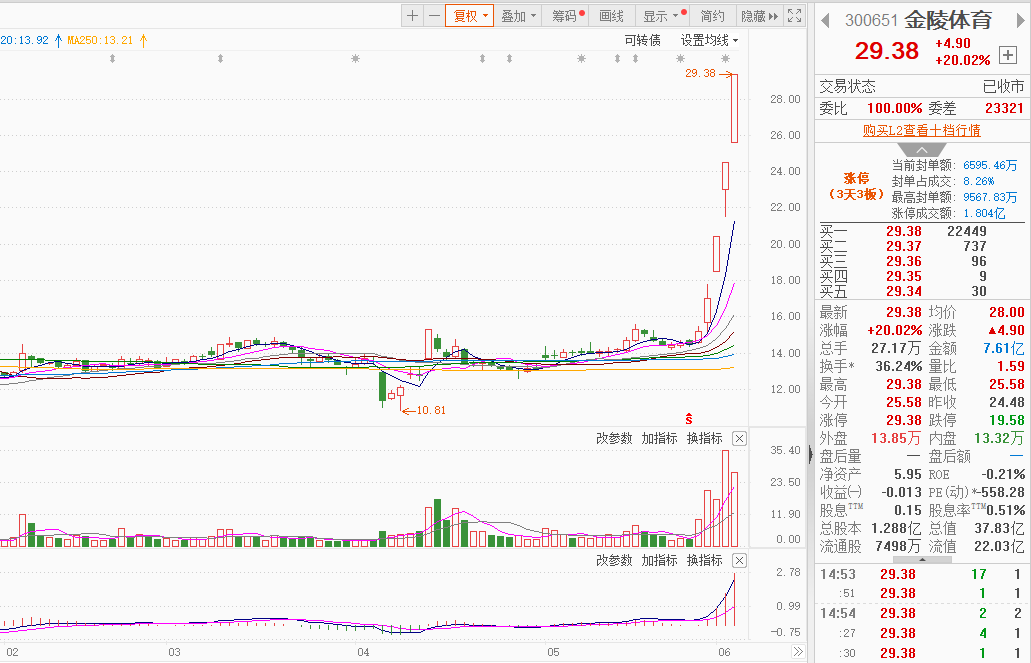Switch to 简约 simplified mode

click(712, 16)
